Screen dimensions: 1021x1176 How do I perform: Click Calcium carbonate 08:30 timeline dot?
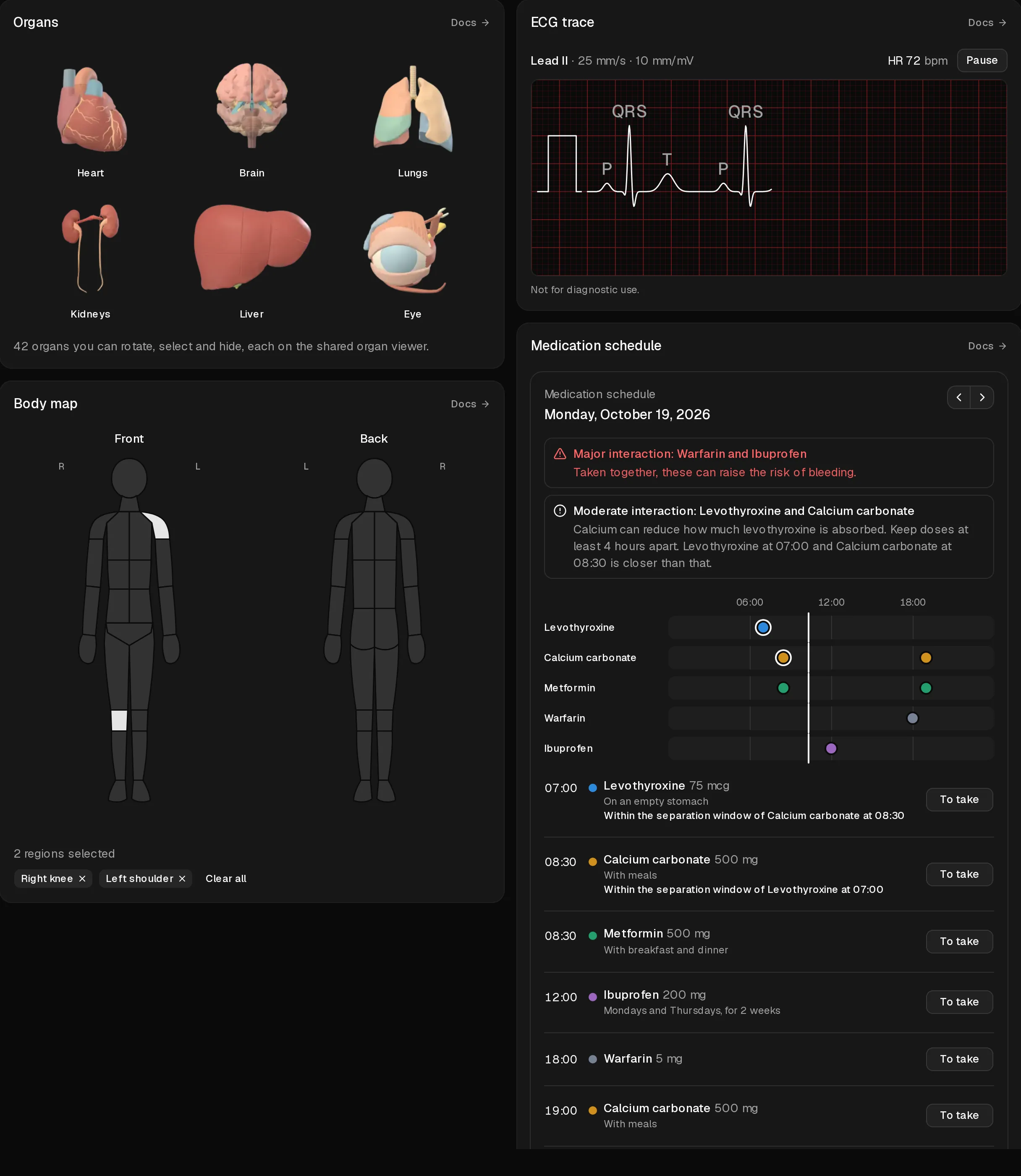click(x=783, y=657)
